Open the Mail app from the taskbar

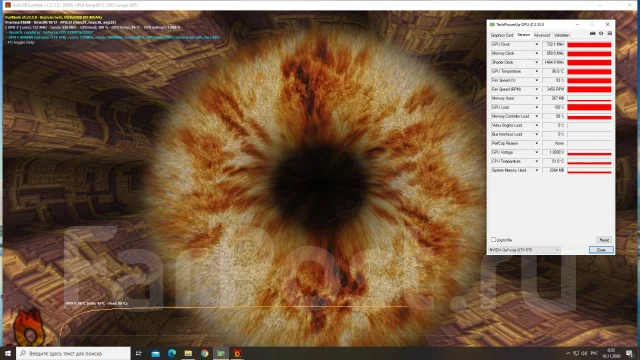point(156,353)
